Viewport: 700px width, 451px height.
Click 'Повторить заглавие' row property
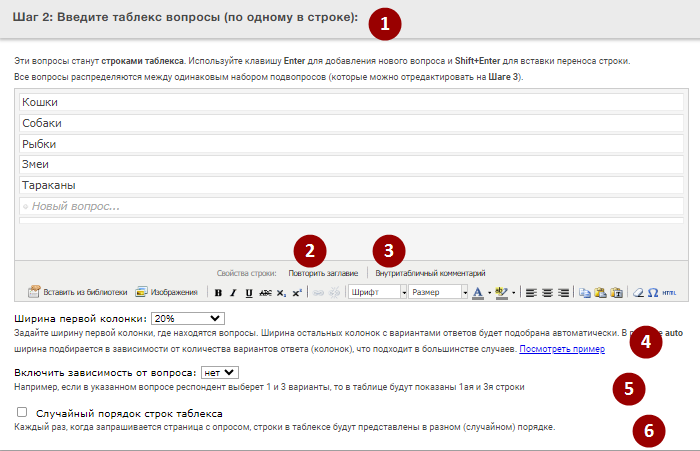[x=322, y=272]
